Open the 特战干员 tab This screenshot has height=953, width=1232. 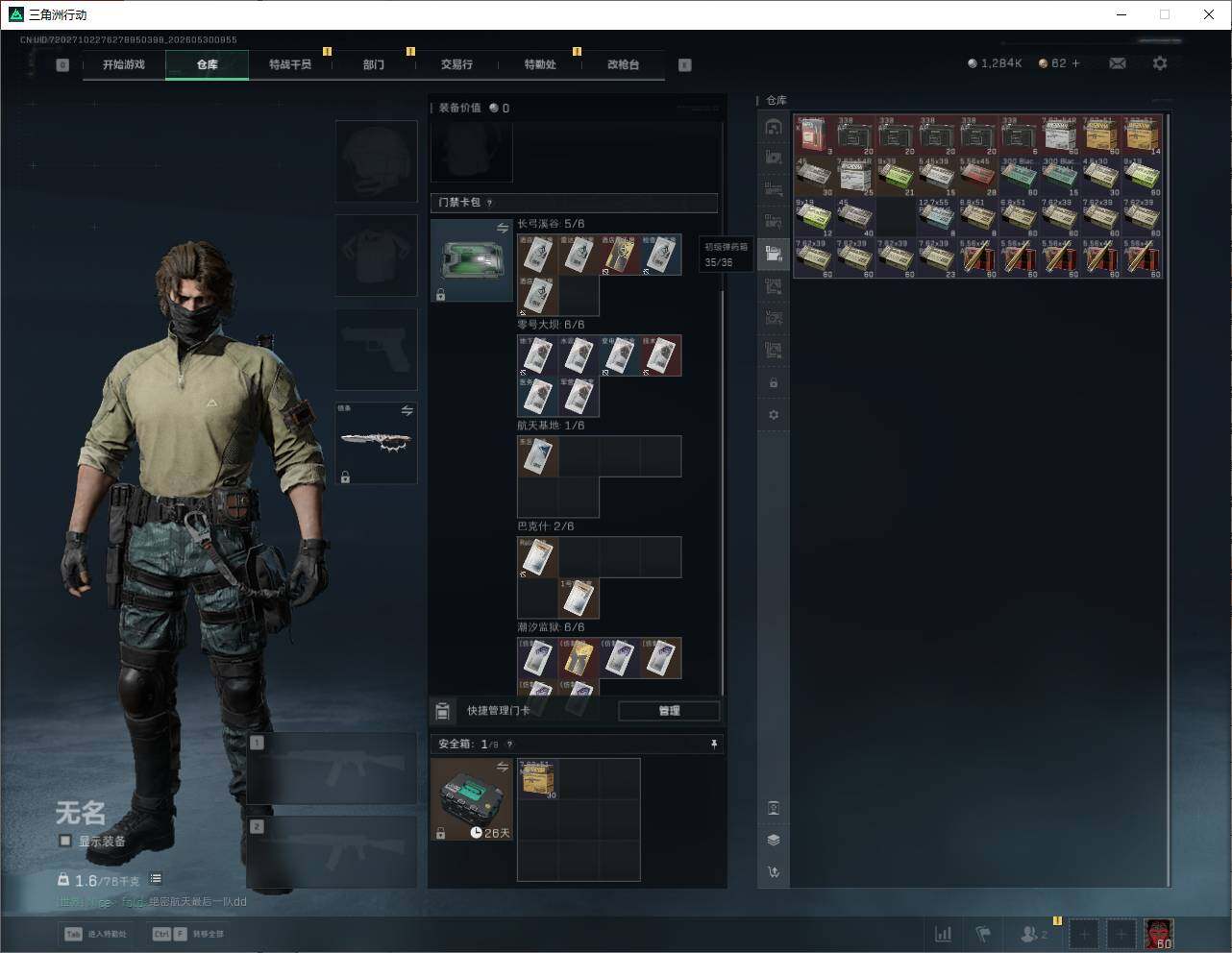pos(290,64)
